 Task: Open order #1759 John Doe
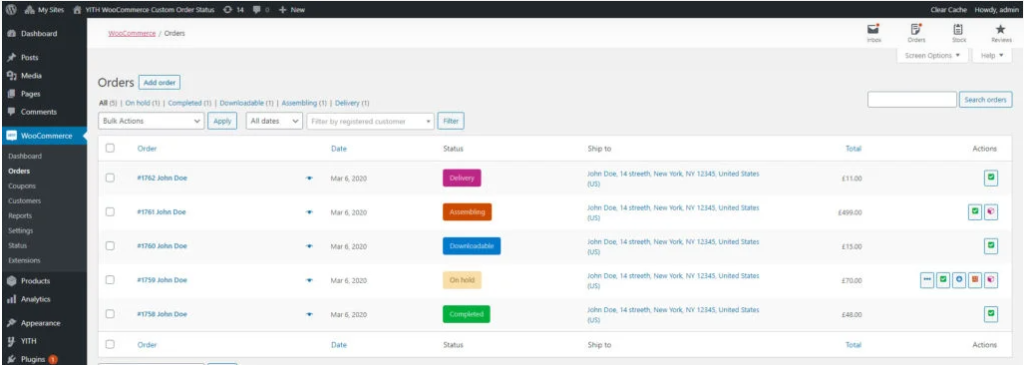[x=162, y=280]
